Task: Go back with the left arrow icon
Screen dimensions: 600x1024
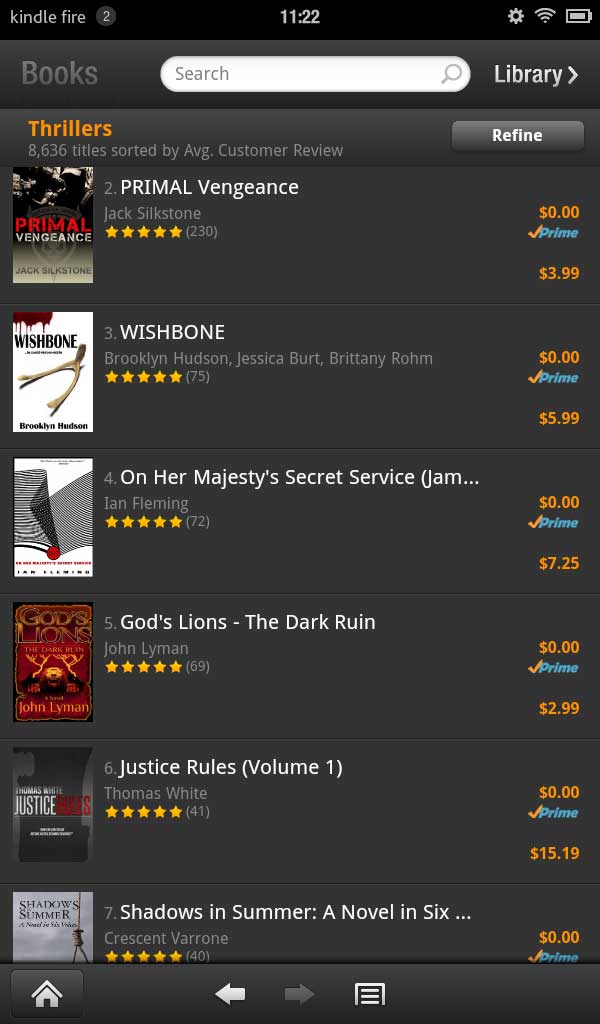Action: tap(230, 994)
